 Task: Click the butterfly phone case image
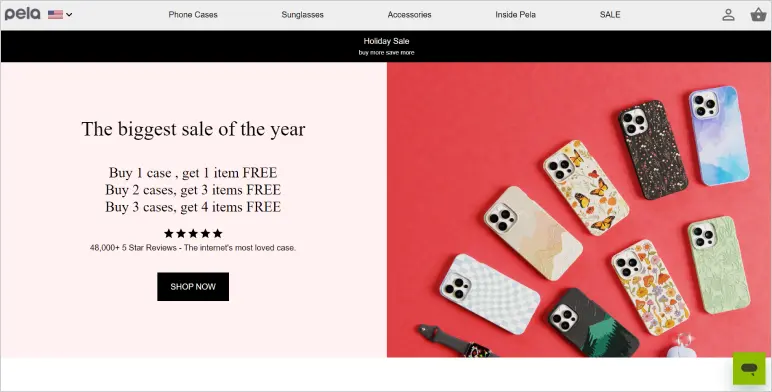pyautogui.click(x=586, y=188)
